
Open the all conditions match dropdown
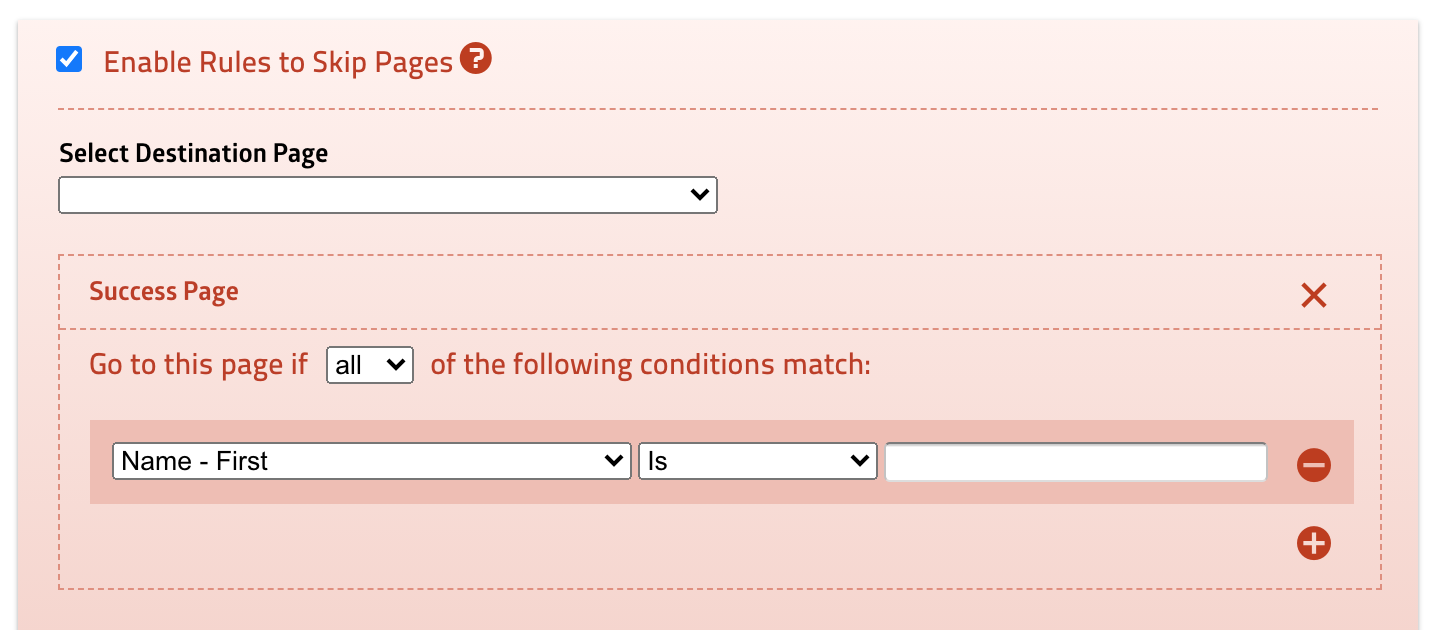[369, 365]
